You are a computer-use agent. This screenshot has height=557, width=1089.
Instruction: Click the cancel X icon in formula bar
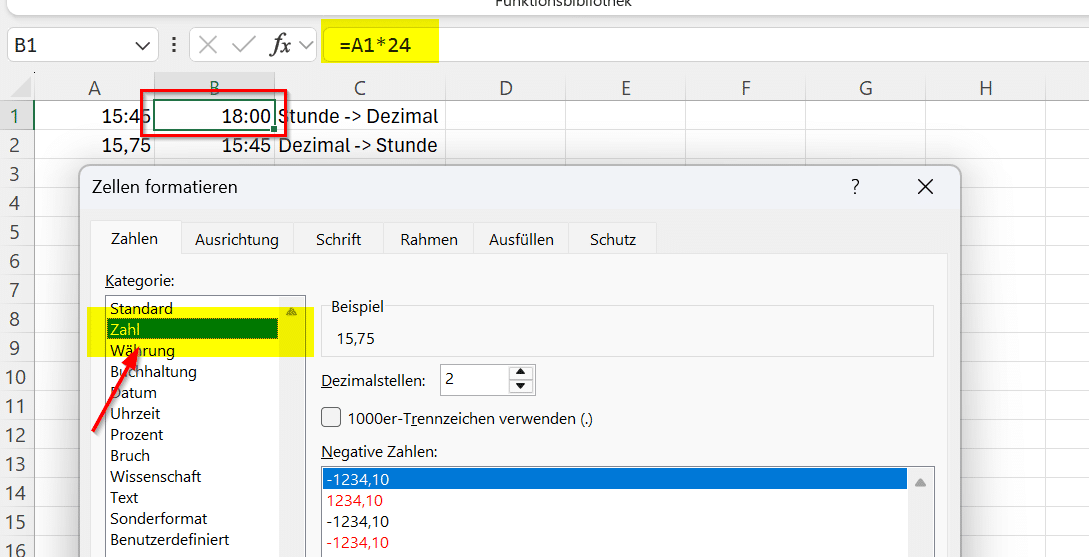[208, 45]
